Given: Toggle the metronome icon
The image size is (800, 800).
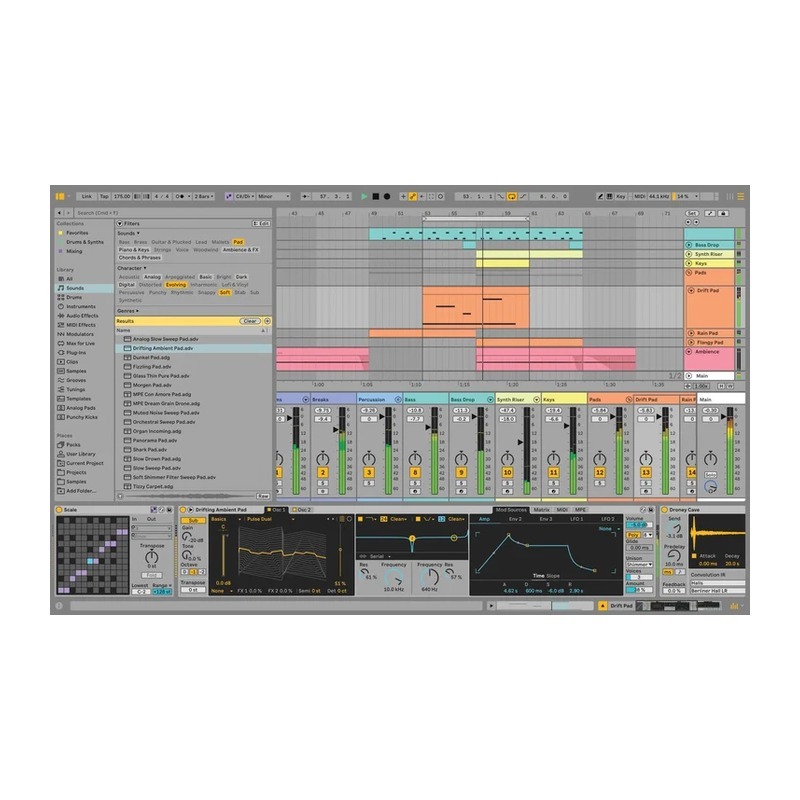Looking at the screenshot, I should tap(180, 196).
